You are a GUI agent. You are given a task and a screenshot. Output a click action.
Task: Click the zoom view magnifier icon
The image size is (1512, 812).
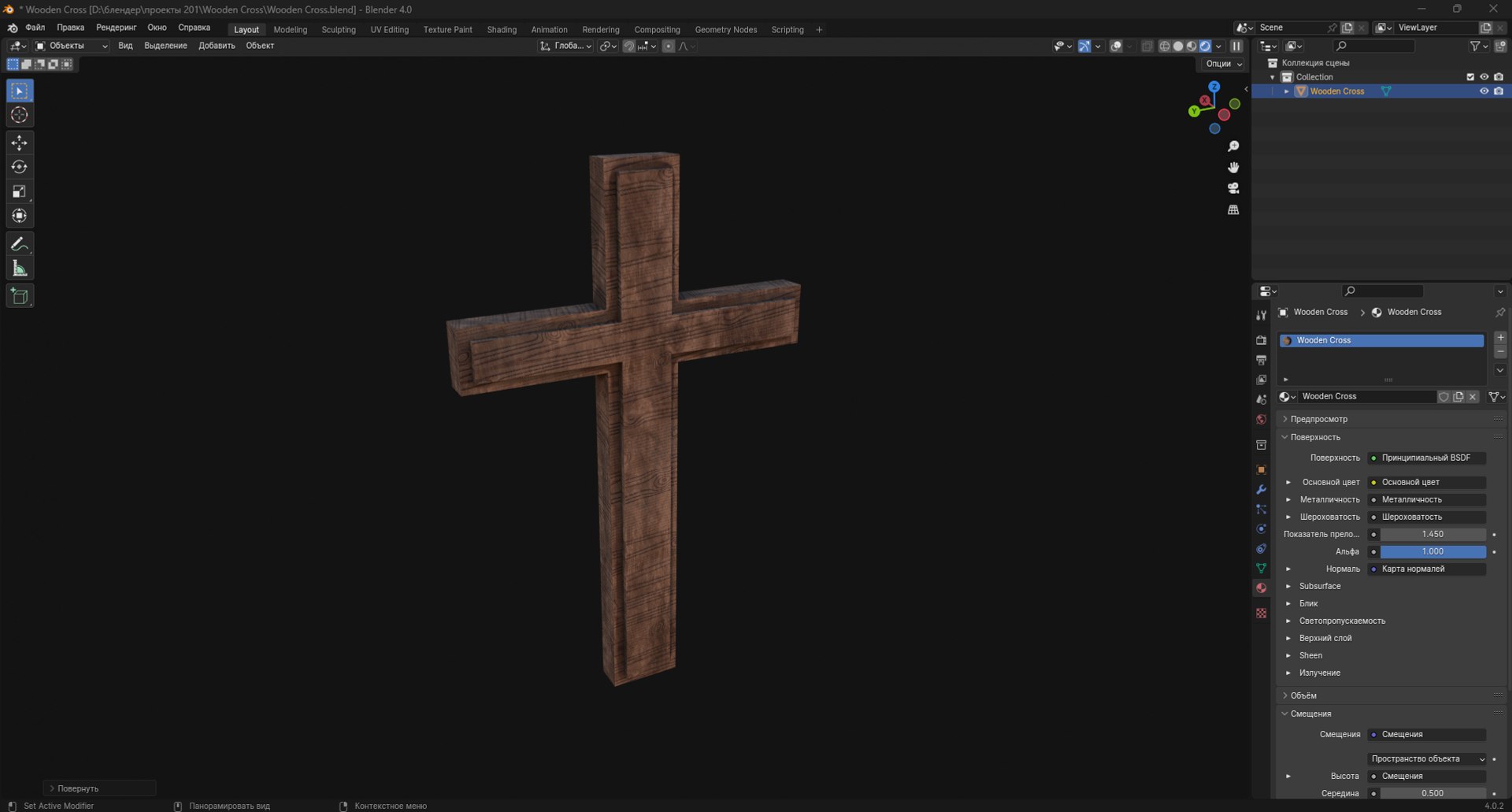coord(1233,146)
